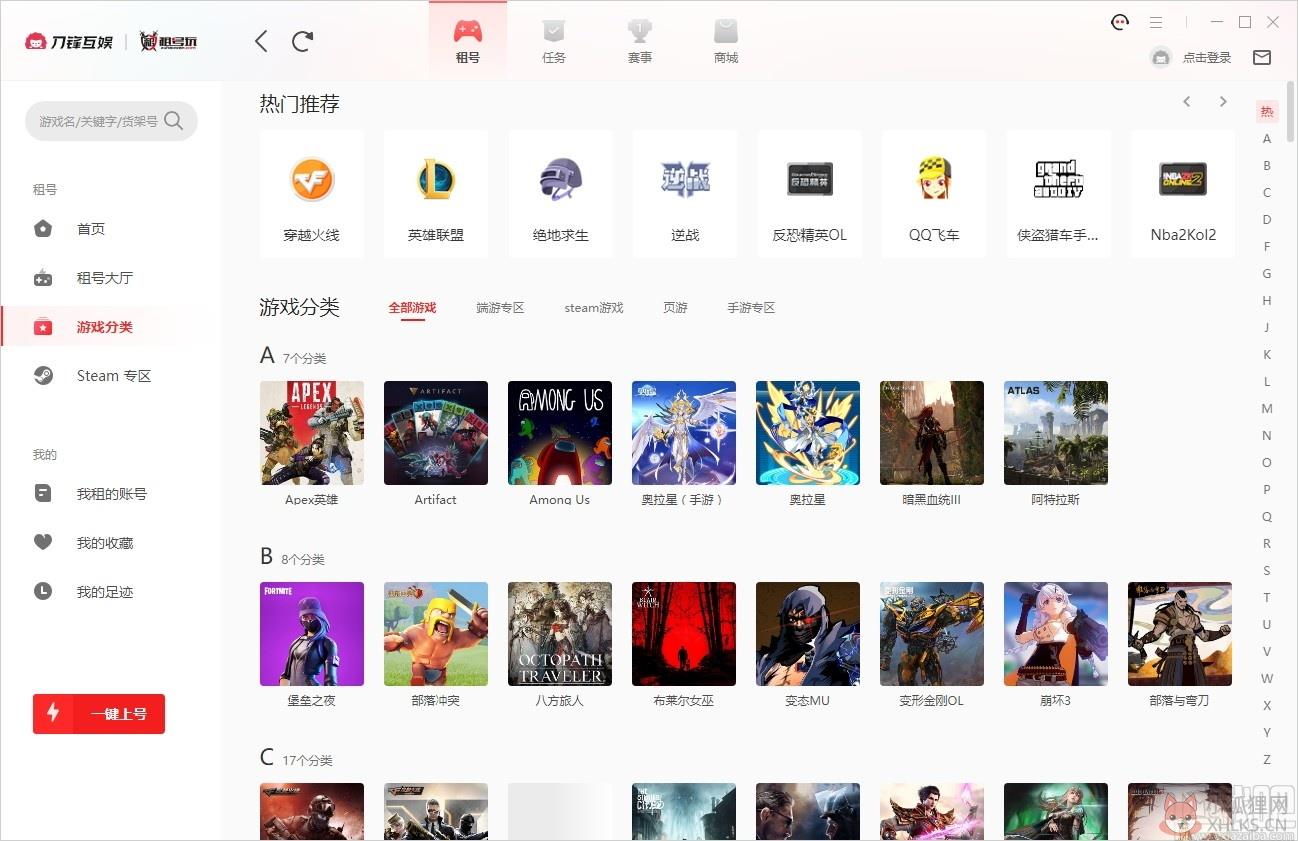Open the mail messages icon
This screenshot has width=1298, height=841.
1262,57
